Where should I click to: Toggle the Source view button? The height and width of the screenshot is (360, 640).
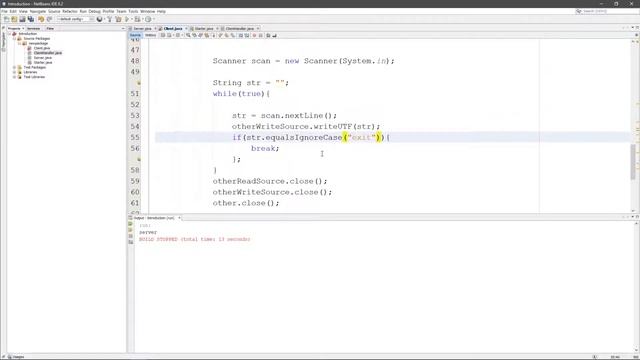click(135, 35)
